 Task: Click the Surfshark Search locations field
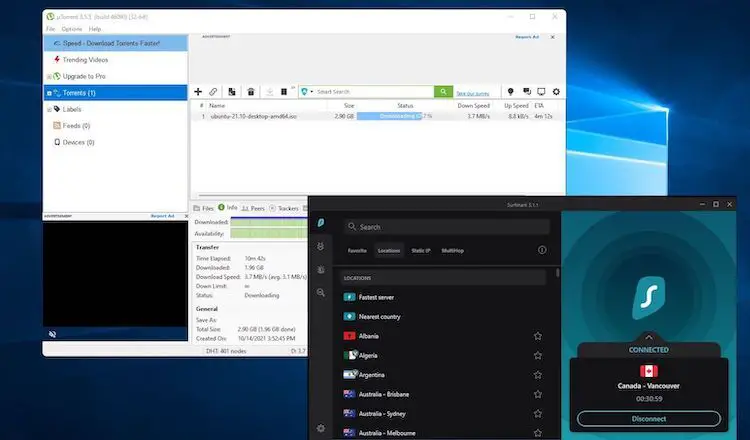(x=447, y=227)
